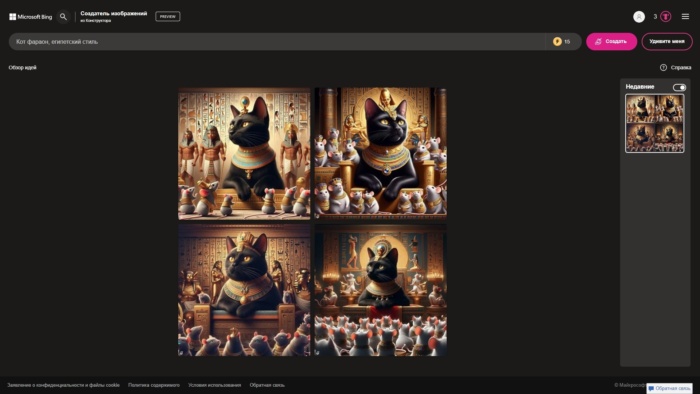The width and height of the screenshot is (700, 394).
Task: Open the Microsoft Bing logo link
Action: coord(30,17)
